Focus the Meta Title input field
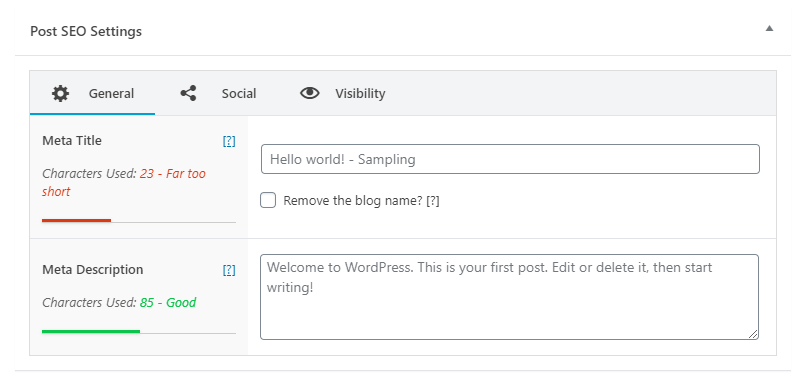 [510, 159]
